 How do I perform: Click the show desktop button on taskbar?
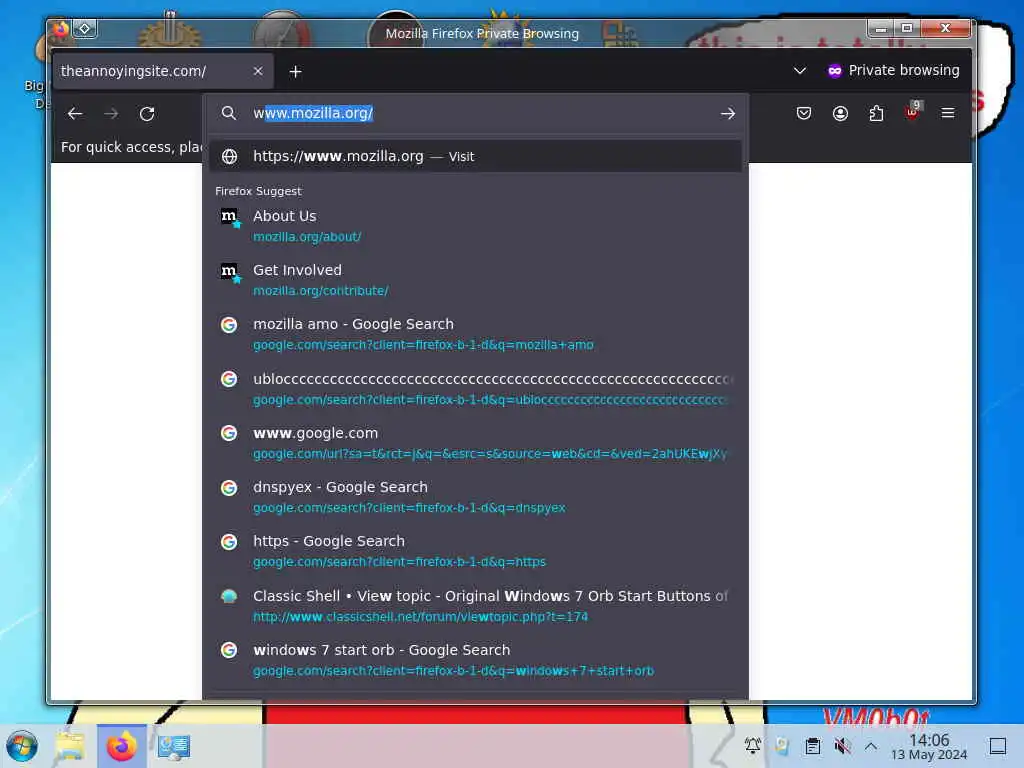(x=998, y=746)
